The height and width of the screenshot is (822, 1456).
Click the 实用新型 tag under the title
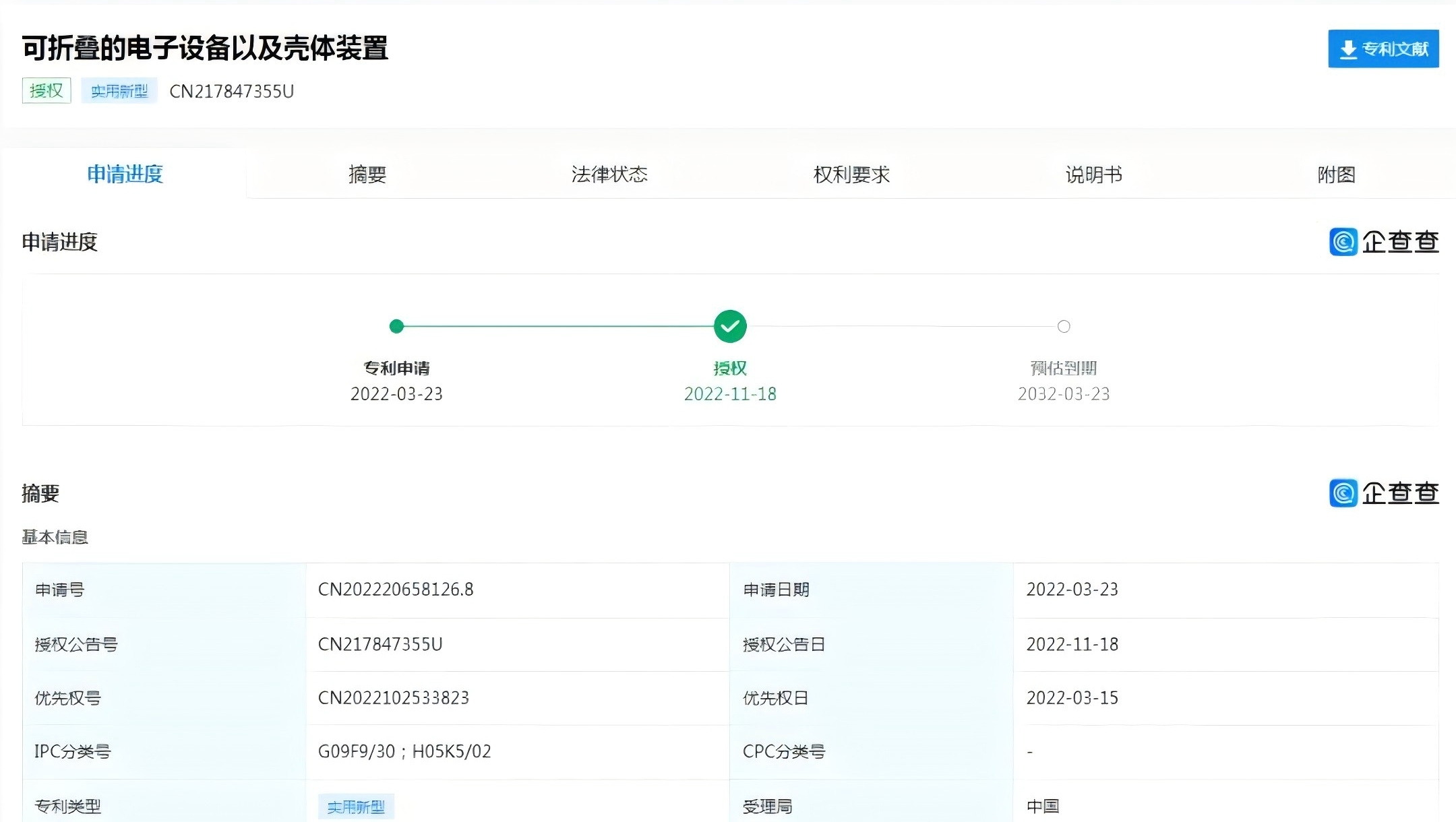pos(119,90)
